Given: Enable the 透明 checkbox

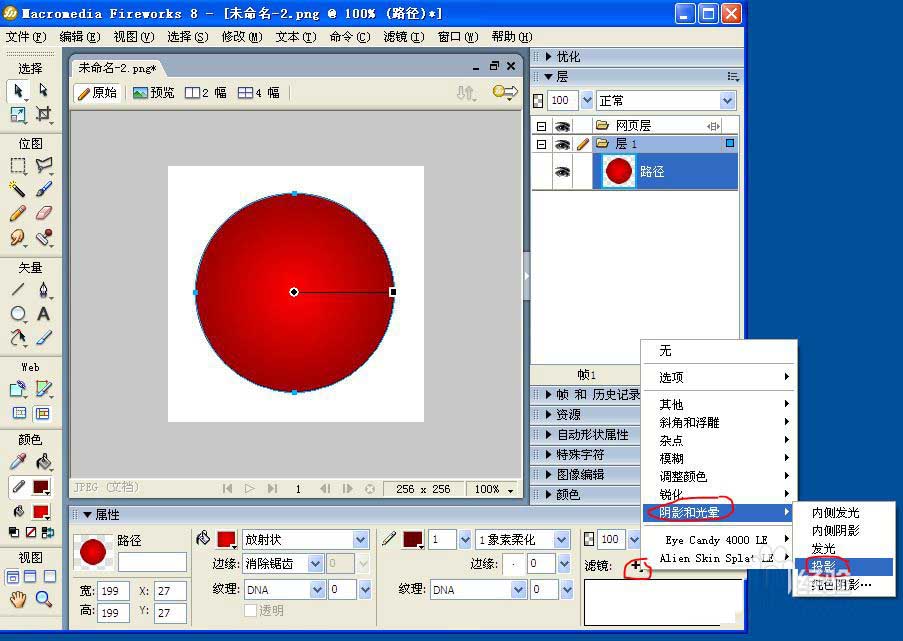Looking at the screenshot, I should (251, 610).
